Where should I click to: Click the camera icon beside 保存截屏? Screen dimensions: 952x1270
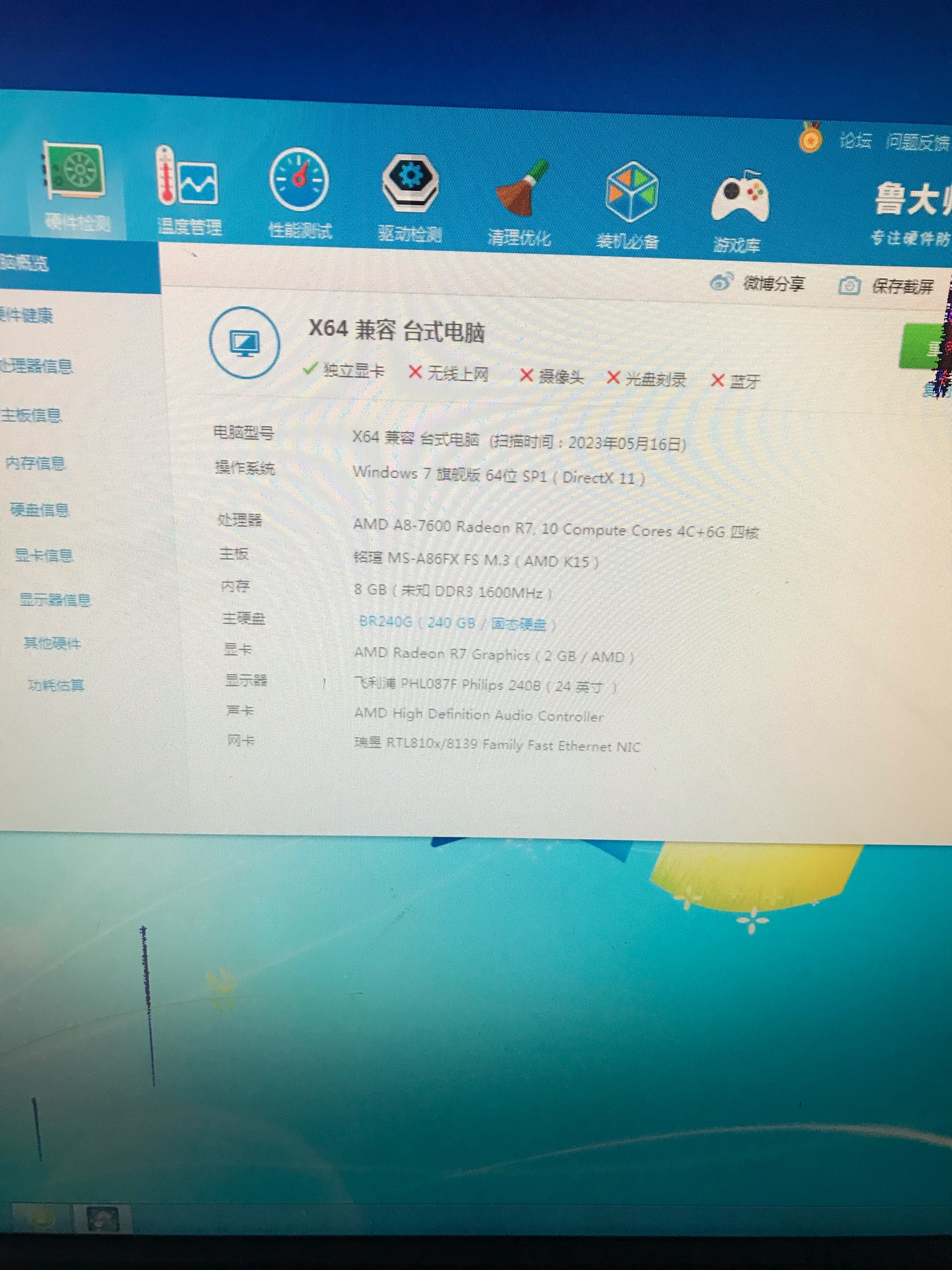point(849,286)
